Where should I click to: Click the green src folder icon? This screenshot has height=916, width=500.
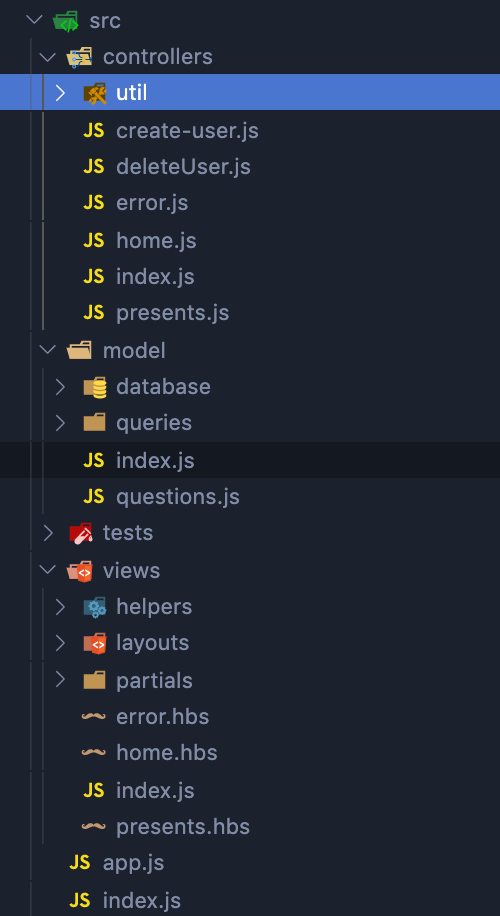coord(65,21)
